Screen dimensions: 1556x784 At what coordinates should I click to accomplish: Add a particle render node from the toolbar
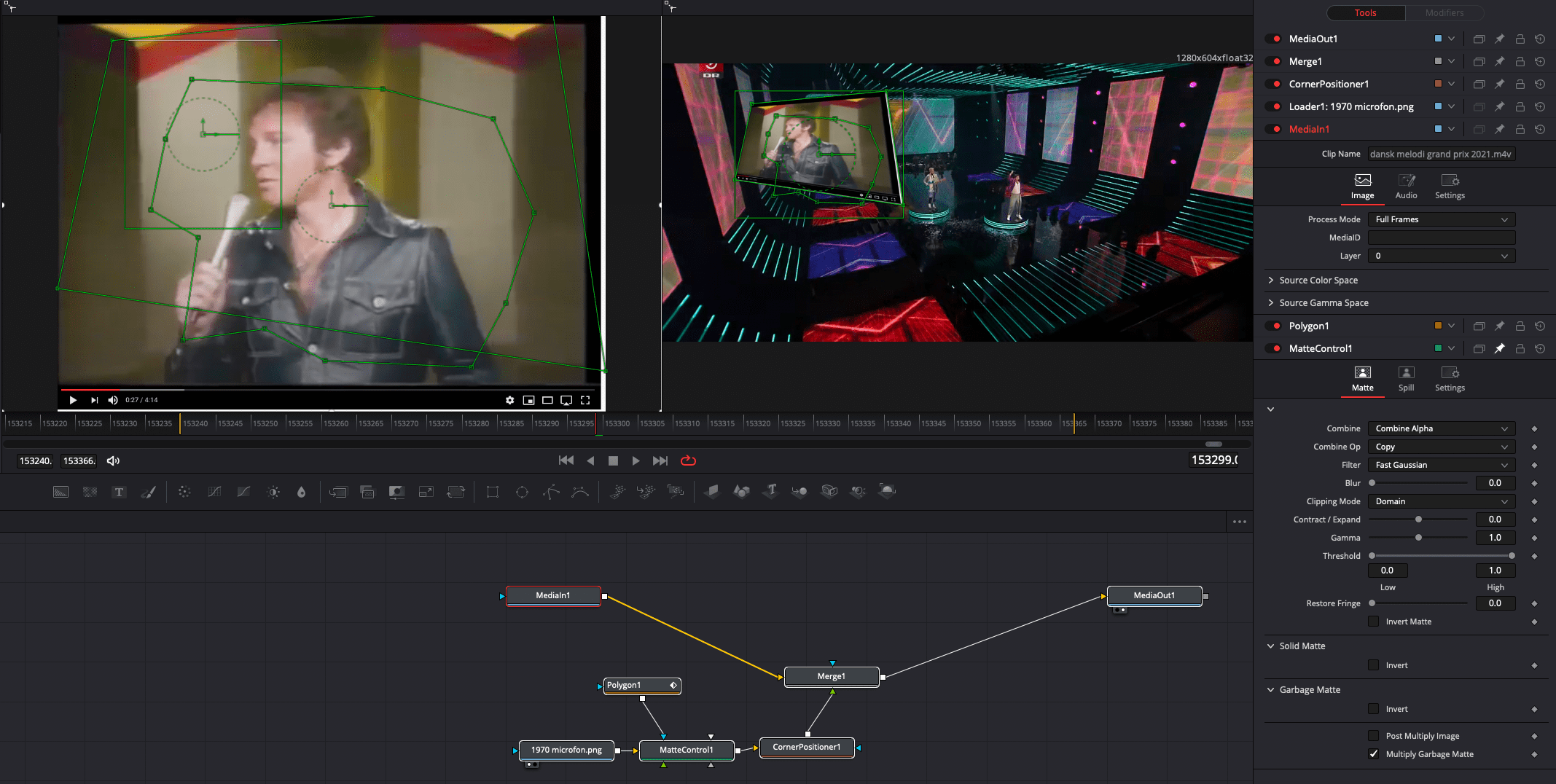tap(676, 492)
